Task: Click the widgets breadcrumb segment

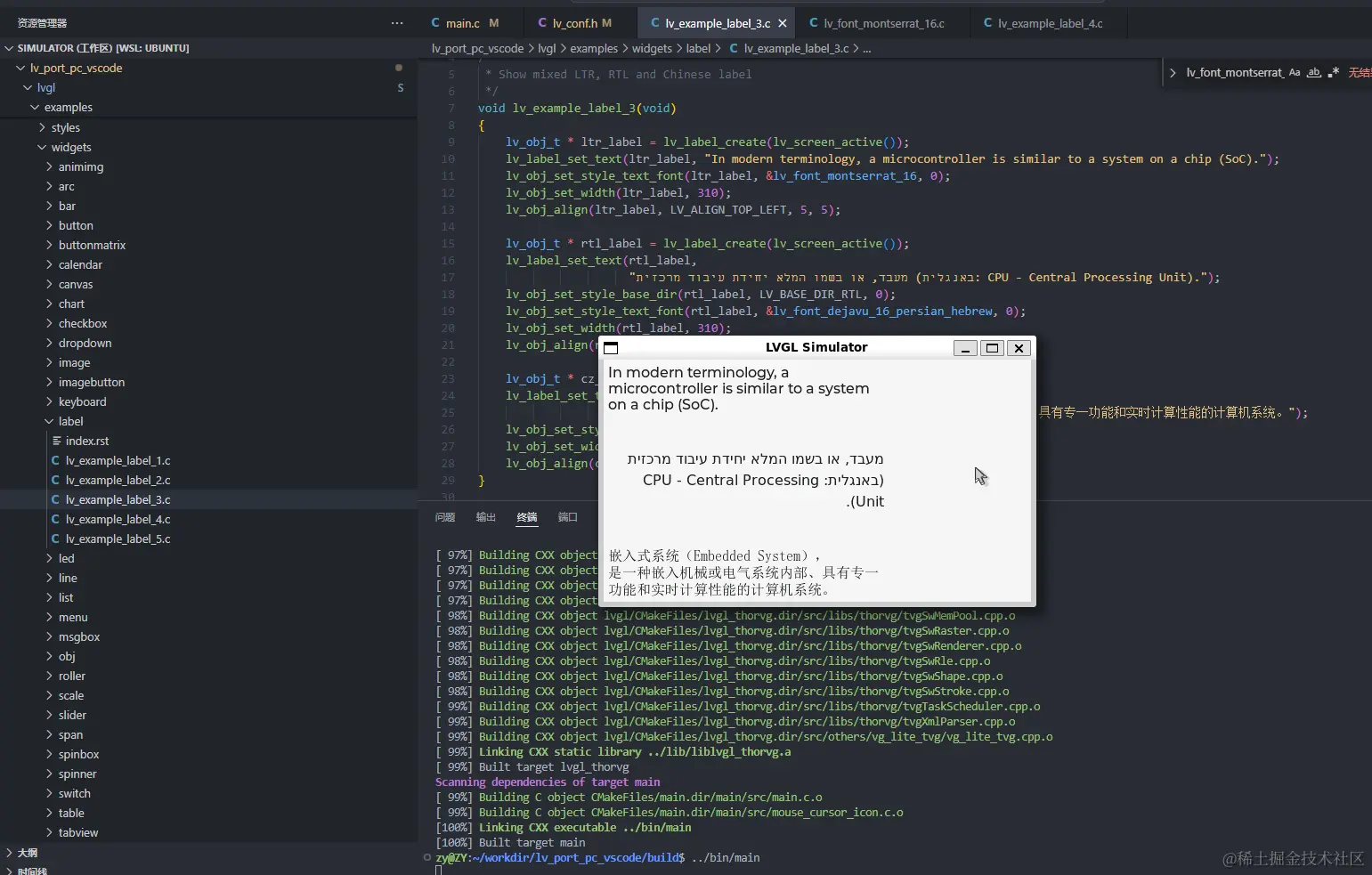Action: point(652,48)
